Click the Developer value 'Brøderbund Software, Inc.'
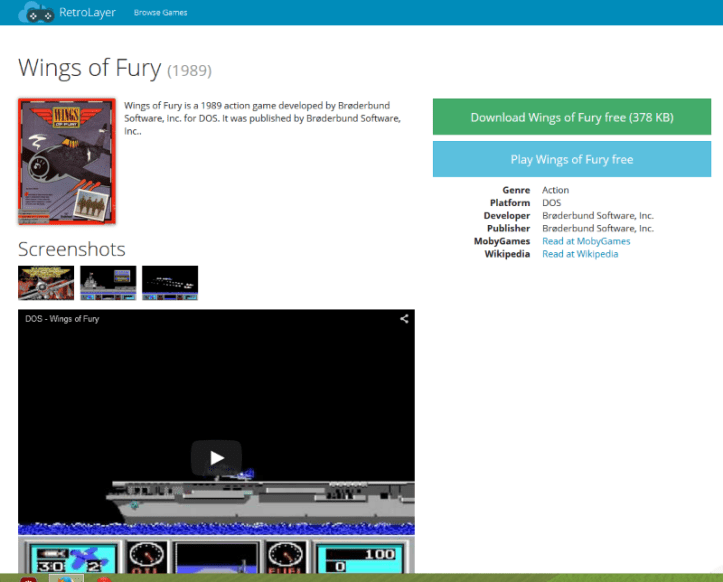This screenshot has height=582, width=723. (x=598, y=216)
